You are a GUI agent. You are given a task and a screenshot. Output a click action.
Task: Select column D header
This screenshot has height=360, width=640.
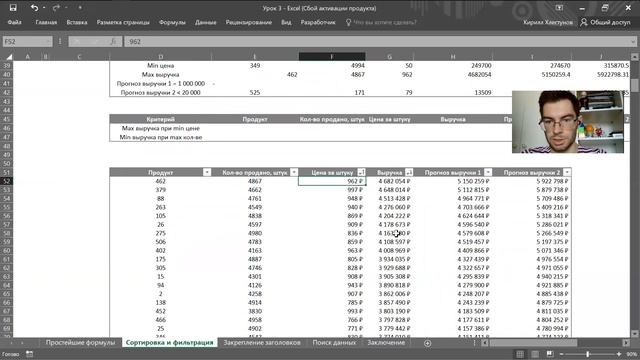160,57
